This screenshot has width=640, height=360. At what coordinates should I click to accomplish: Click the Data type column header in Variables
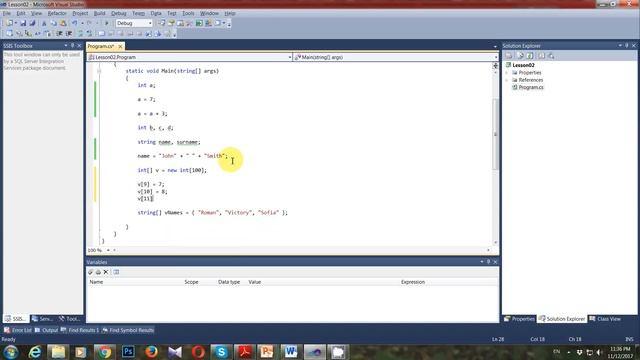[x=229, y=282]
